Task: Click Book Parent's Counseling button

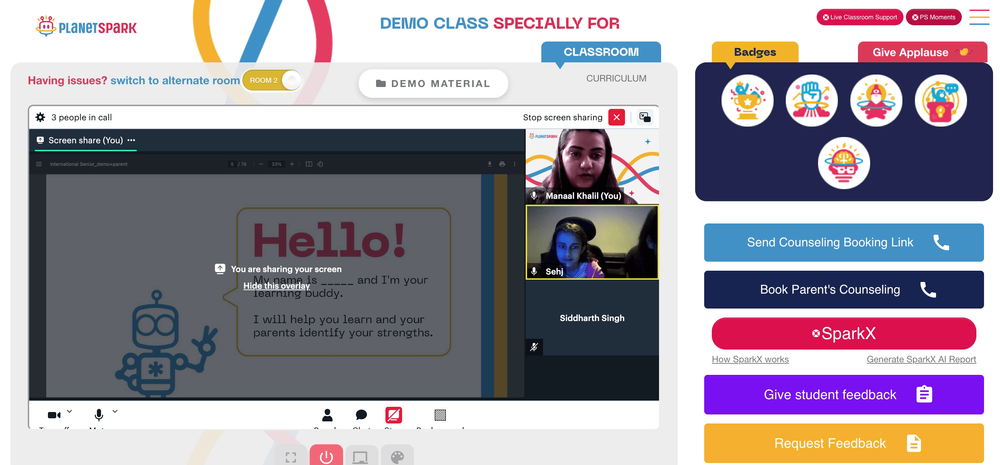Action: point(844,290)
